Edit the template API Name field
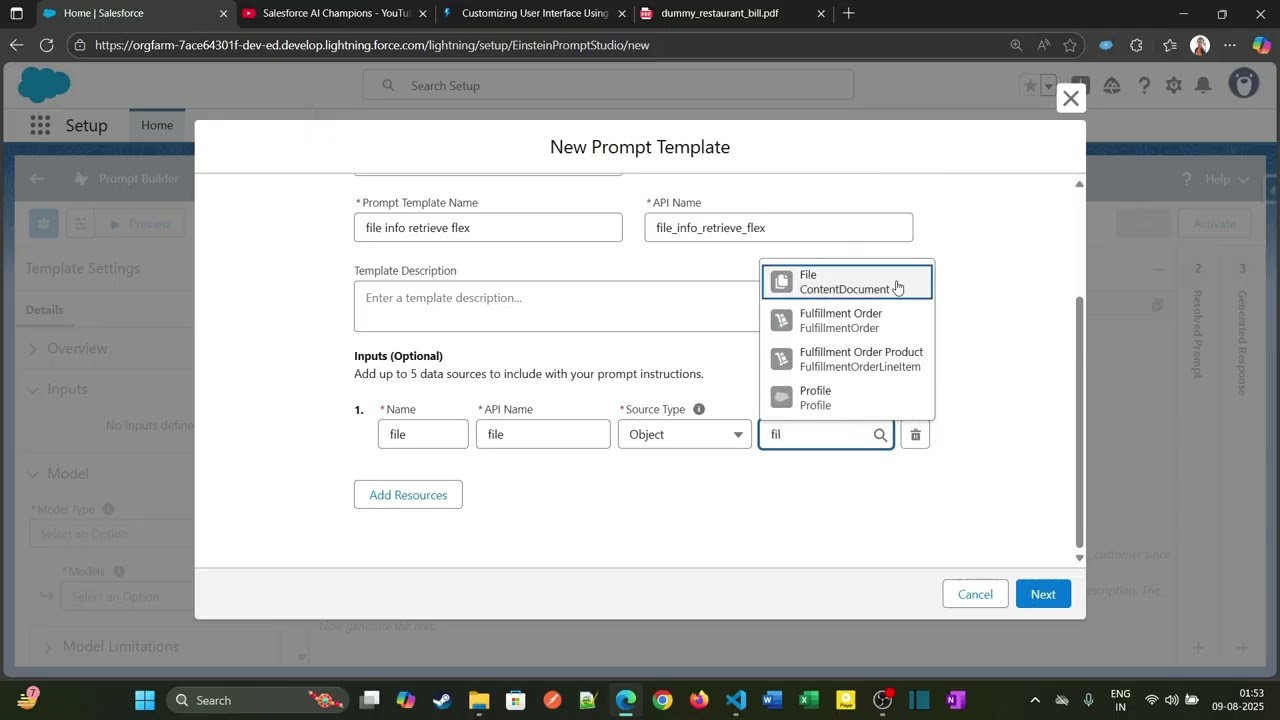This screenshot has width=1280, height=720. [779, 228]
